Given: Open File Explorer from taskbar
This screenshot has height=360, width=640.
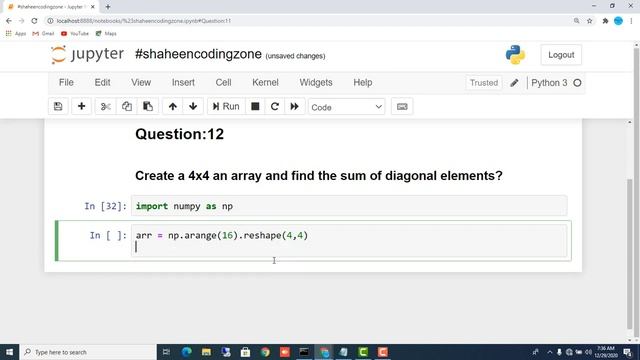Looking at the screenshot, I should pos(206,352).
